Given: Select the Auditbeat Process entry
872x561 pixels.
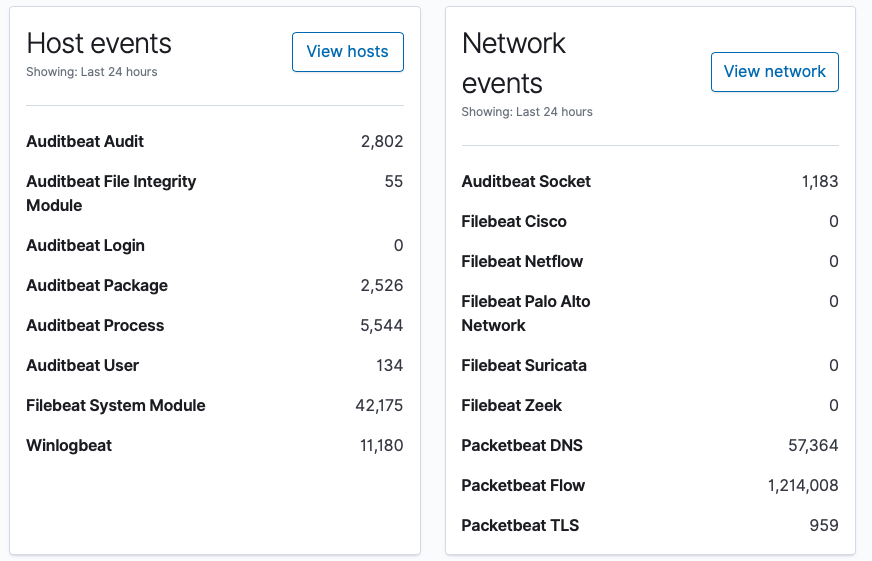Looking at the screenshot, I should 95,325.
